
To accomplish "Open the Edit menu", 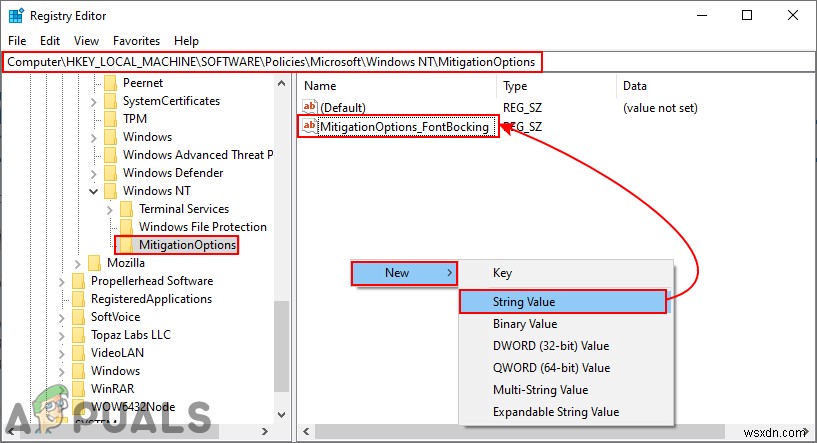I will pyautogui.click(x=50, y=41).
